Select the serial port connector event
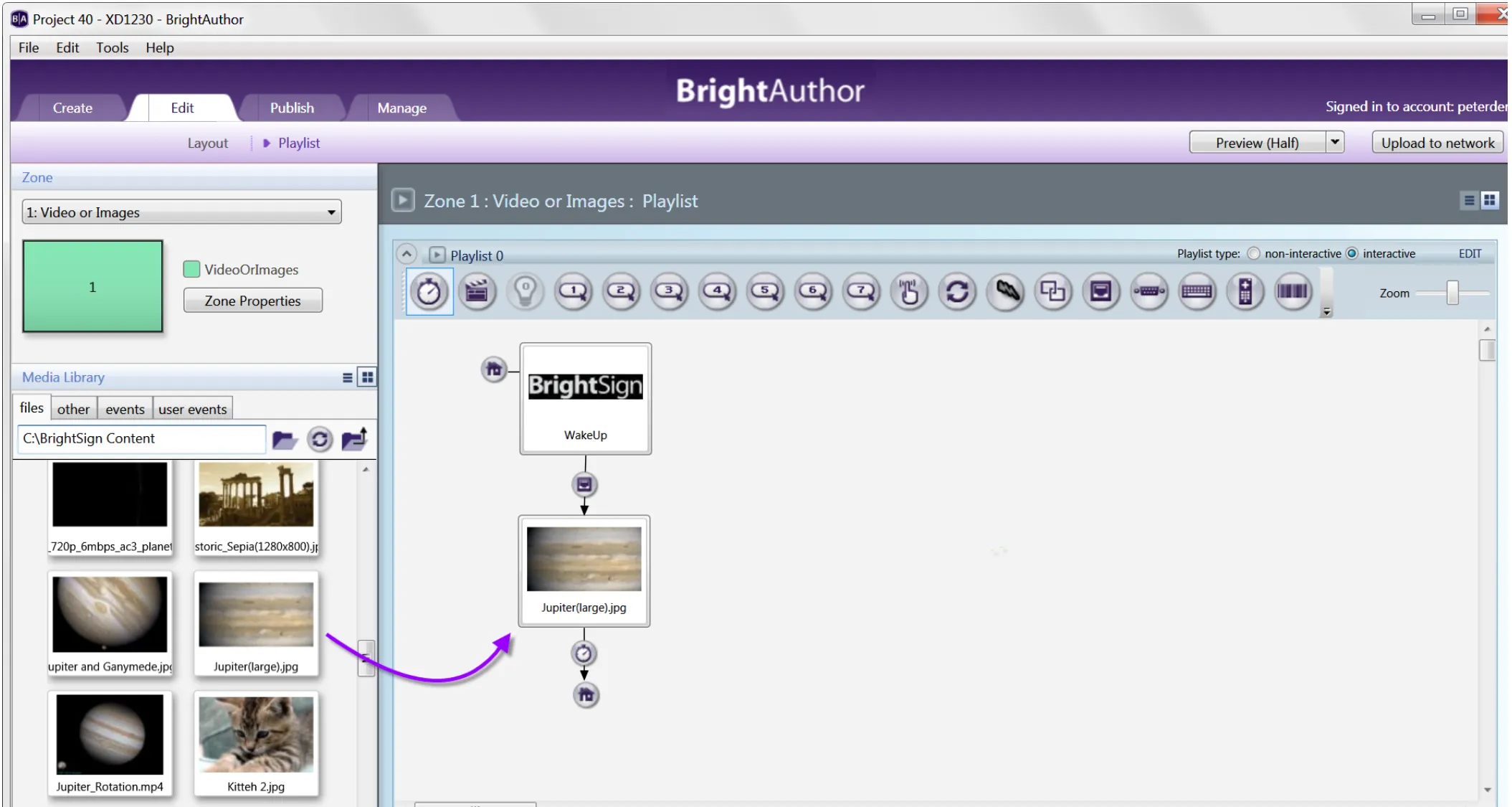This screenshot has height=807, width=1512. point(1149,292)
